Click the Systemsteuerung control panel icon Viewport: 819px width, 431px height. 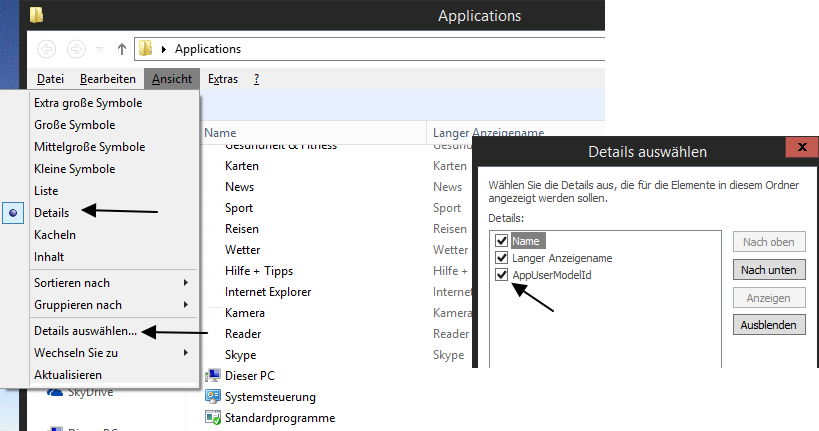tap(213, 397)
